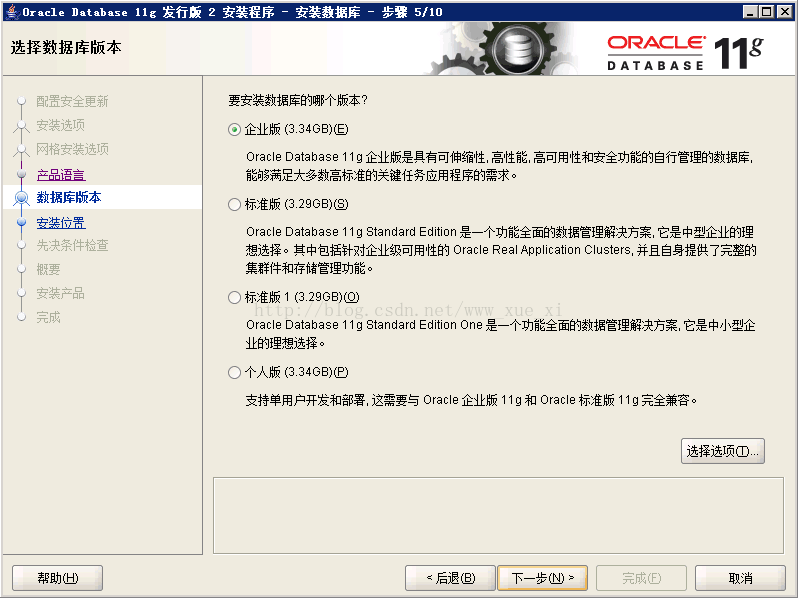This screenshot has height=598, width=798.
Task: Click the step marker beside 安装选项
Action: 21,125
